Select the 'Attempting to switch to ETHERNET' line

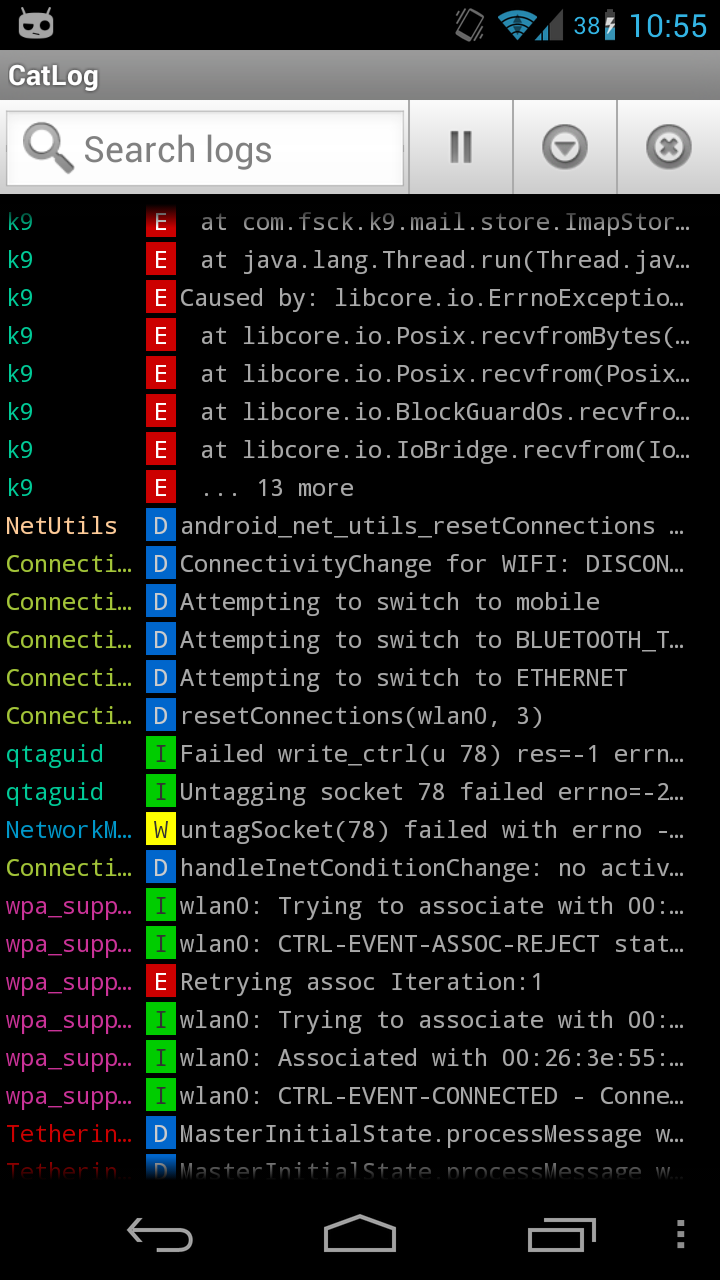click(x=403, y=678)
